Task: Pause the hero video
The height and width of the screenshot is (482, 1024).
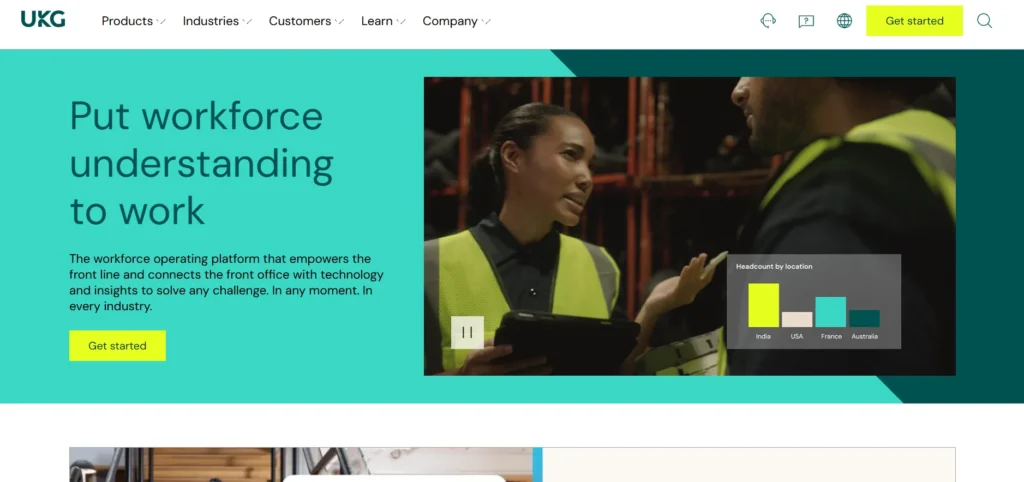Action: (x=468, y=332)
